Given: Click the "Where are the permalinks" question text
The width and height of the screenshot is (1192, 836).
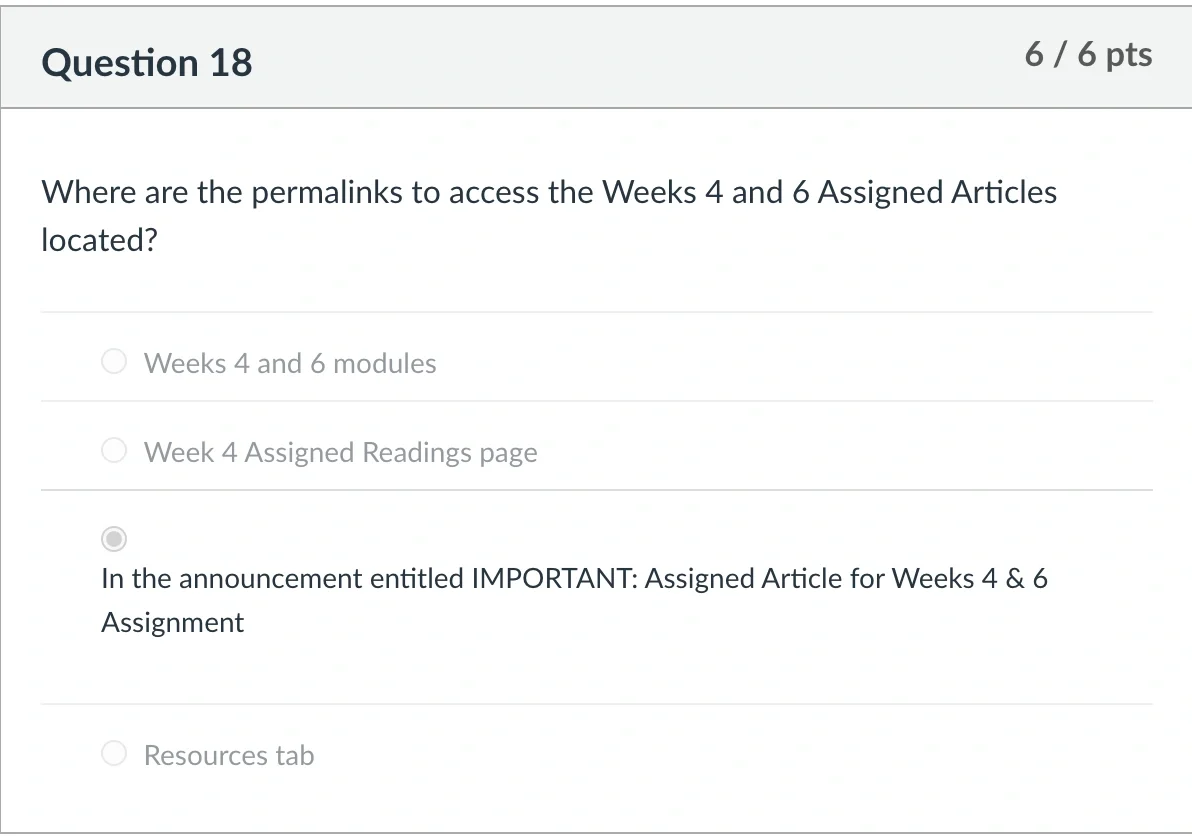Looking at the screenshot, I should coord(549,216).
